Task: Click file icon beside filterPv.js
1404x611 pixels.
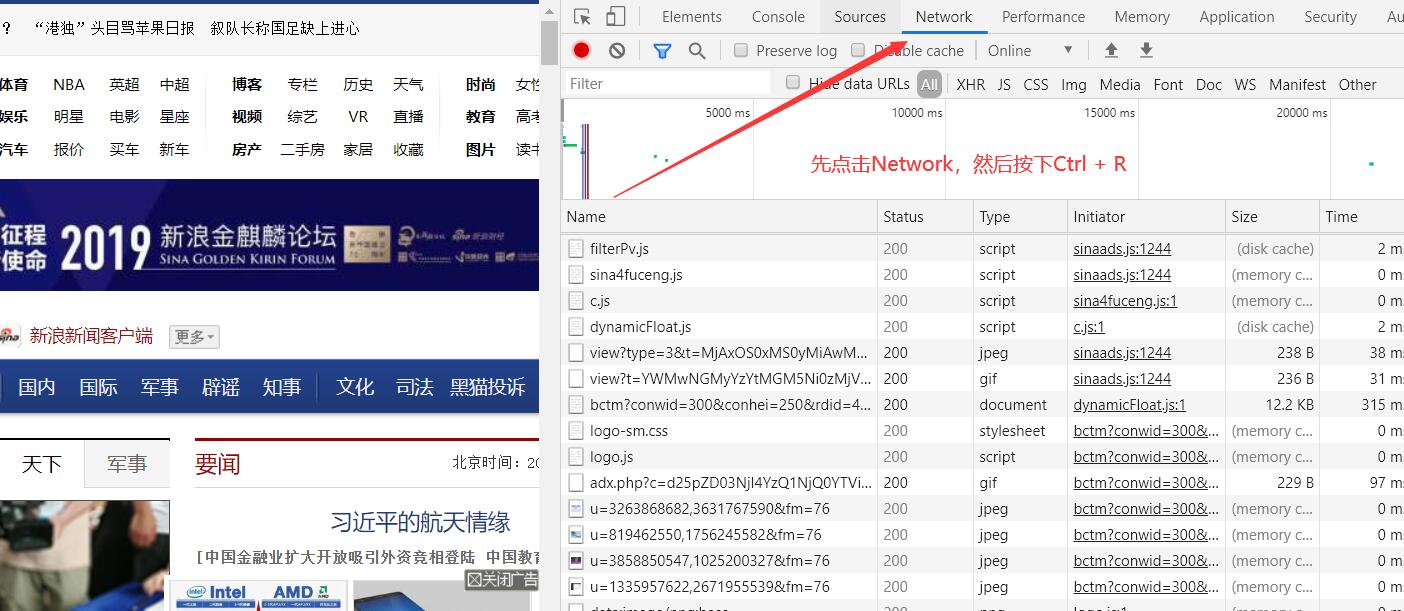Action: [575, 248]
